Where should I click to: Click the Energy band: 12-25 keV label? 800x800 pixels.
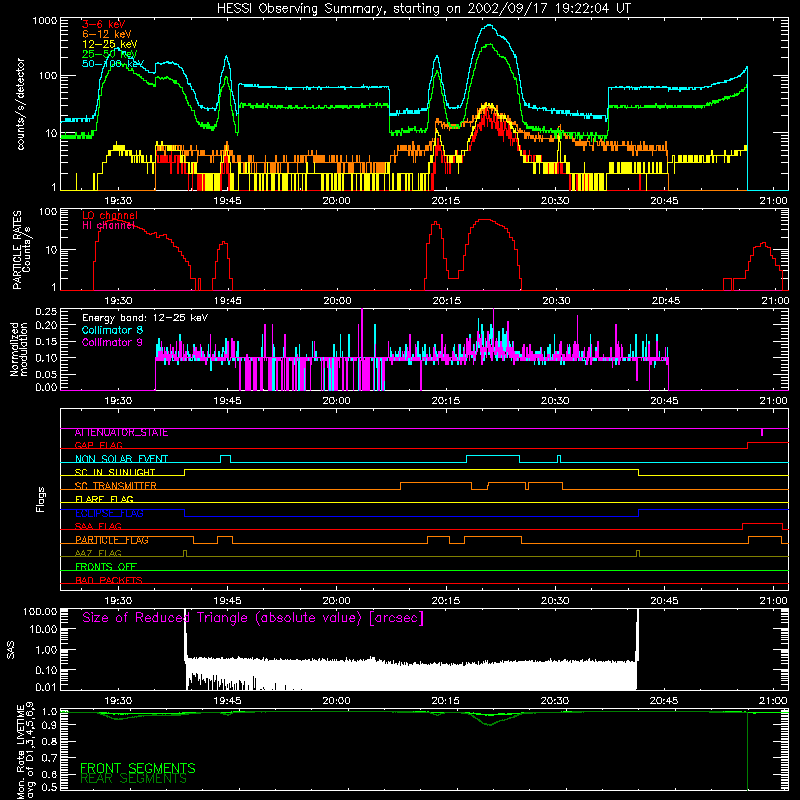click(145, 318)
